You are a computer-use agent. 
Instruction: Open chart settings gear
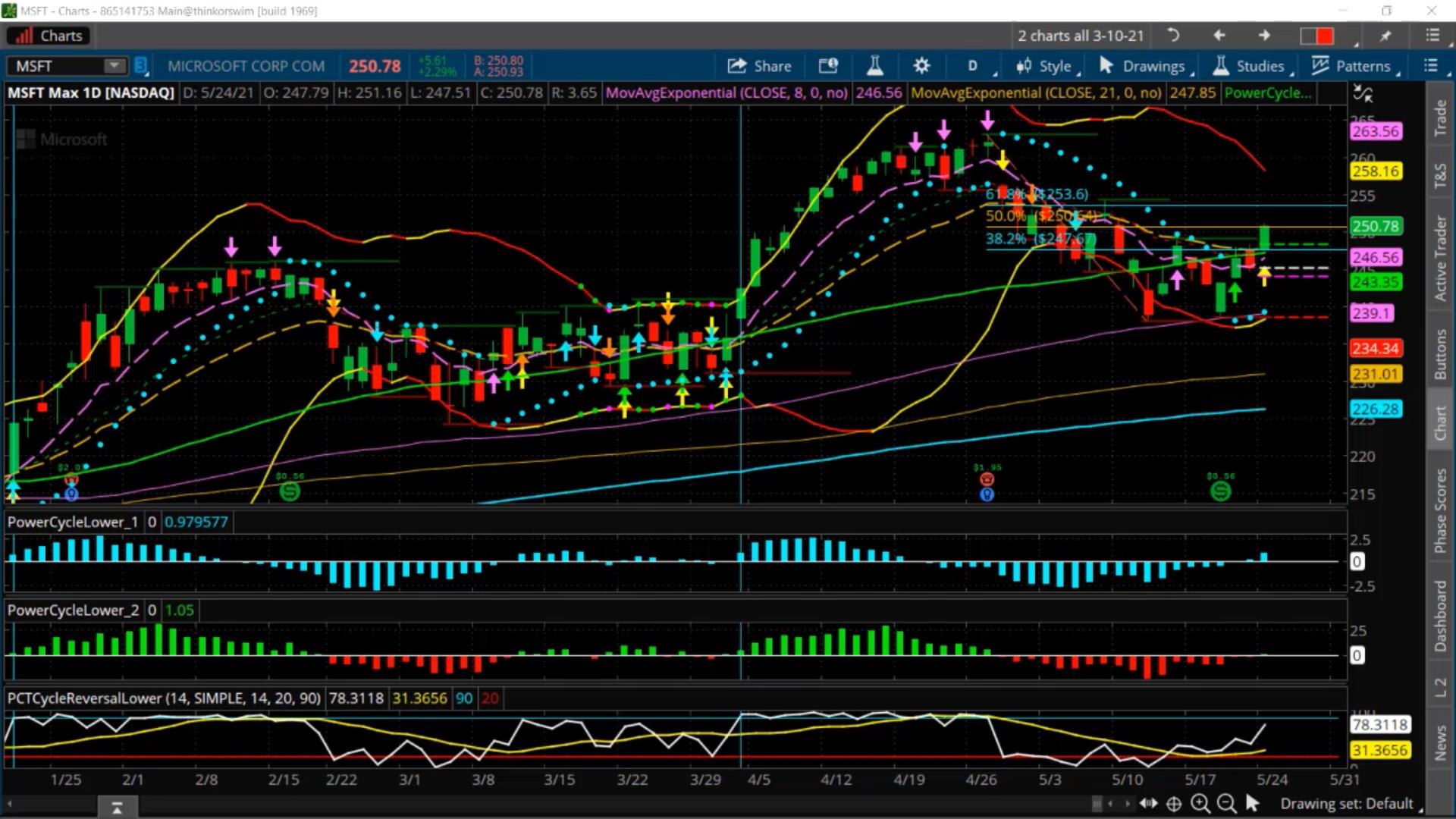tap(921, 66)
